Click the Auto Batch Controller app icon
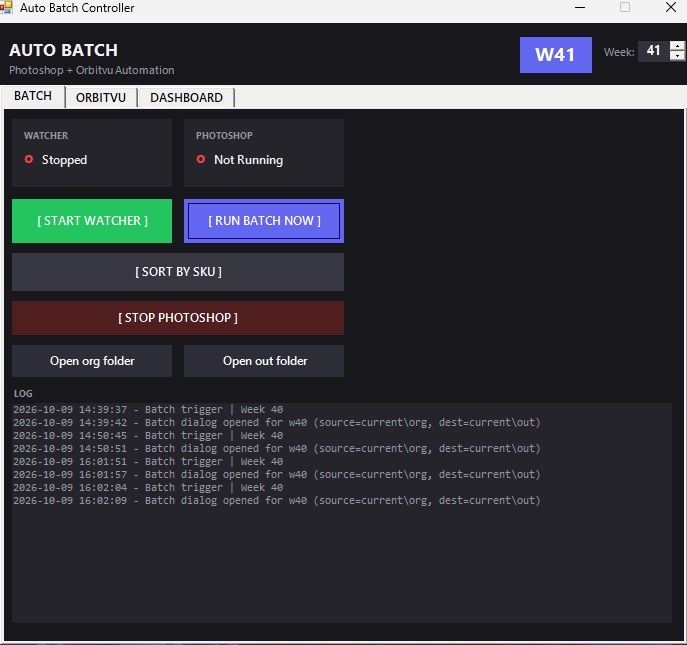Screen dimensions: 687x645 6,7
